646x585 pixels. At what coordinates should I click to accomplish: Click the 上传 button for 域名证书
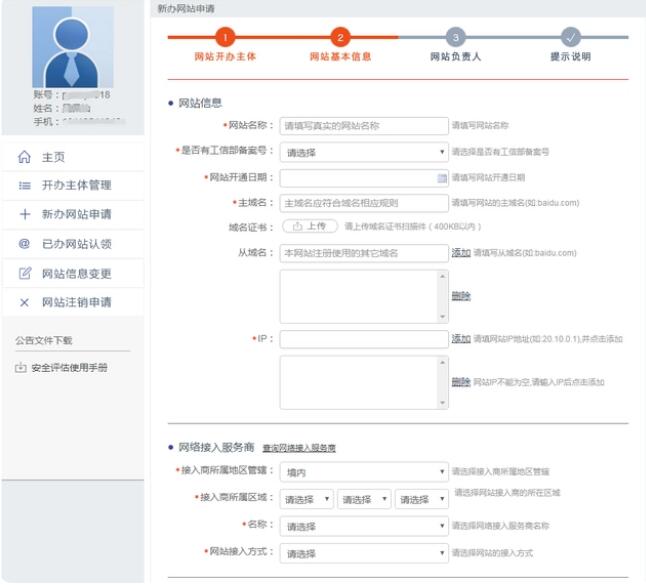coord(310,226)
